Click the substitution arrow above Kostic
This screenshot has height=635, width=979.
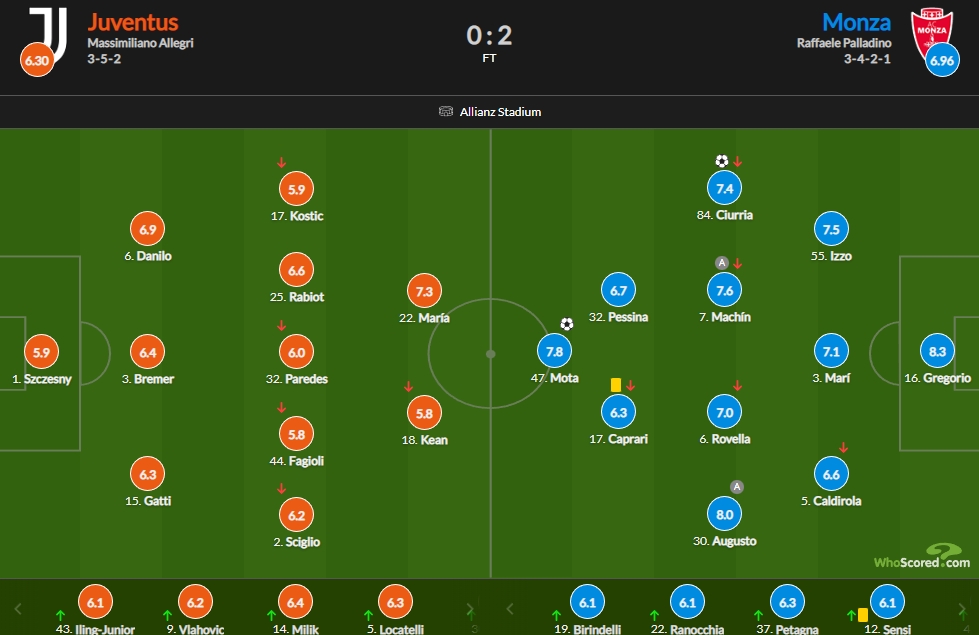pyautogui.click(x=282, y=162)
